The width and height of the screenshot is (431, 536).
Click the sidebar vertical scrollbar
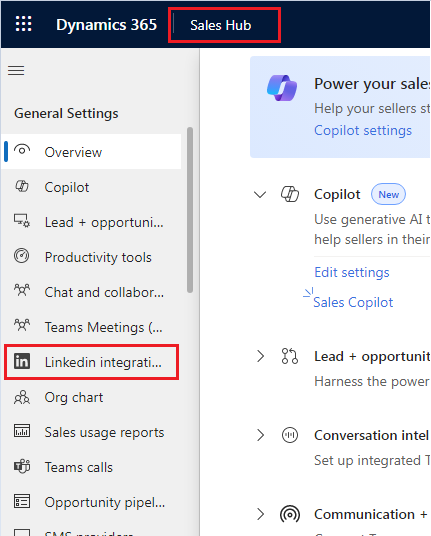[x=190, y=210]
